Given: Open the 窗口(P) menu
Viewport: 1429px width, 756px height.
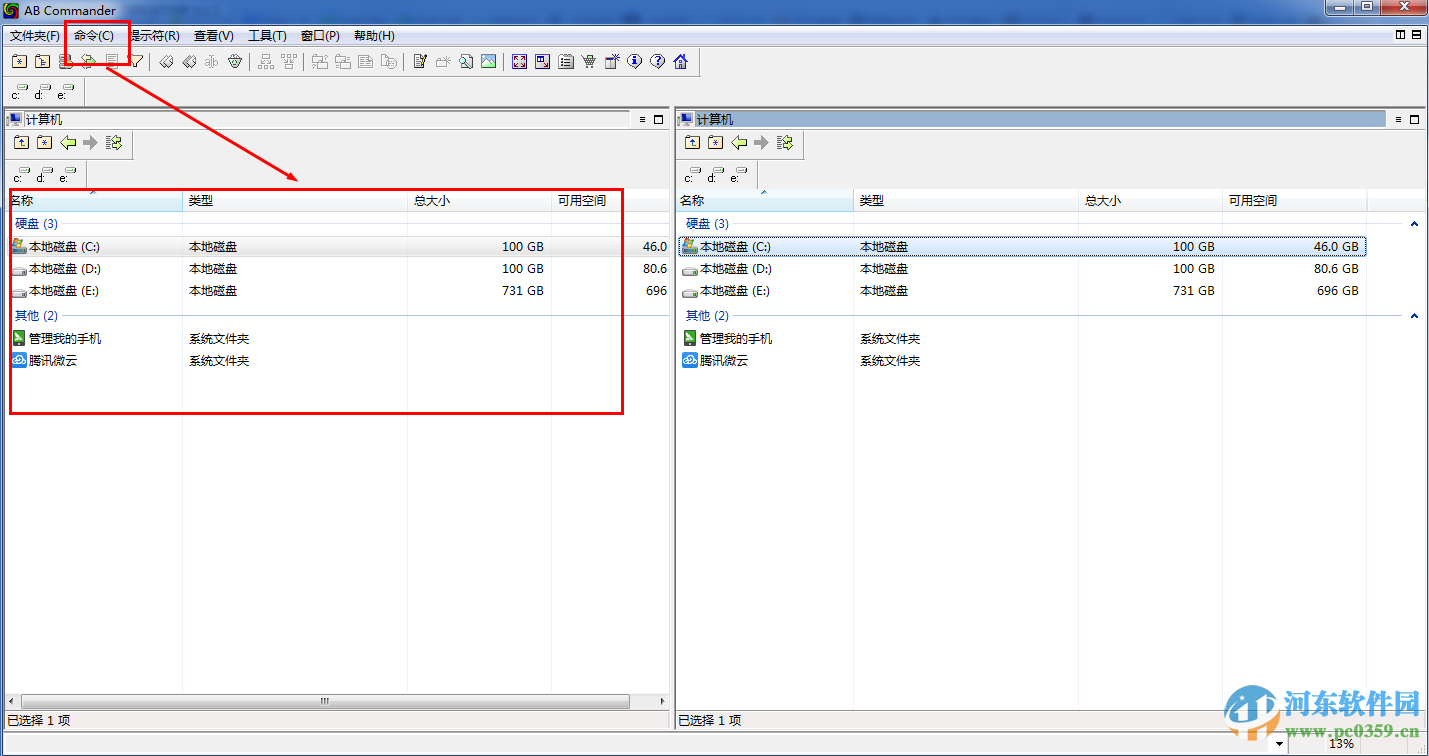Looking at the screenshot, I should (320, 36).
